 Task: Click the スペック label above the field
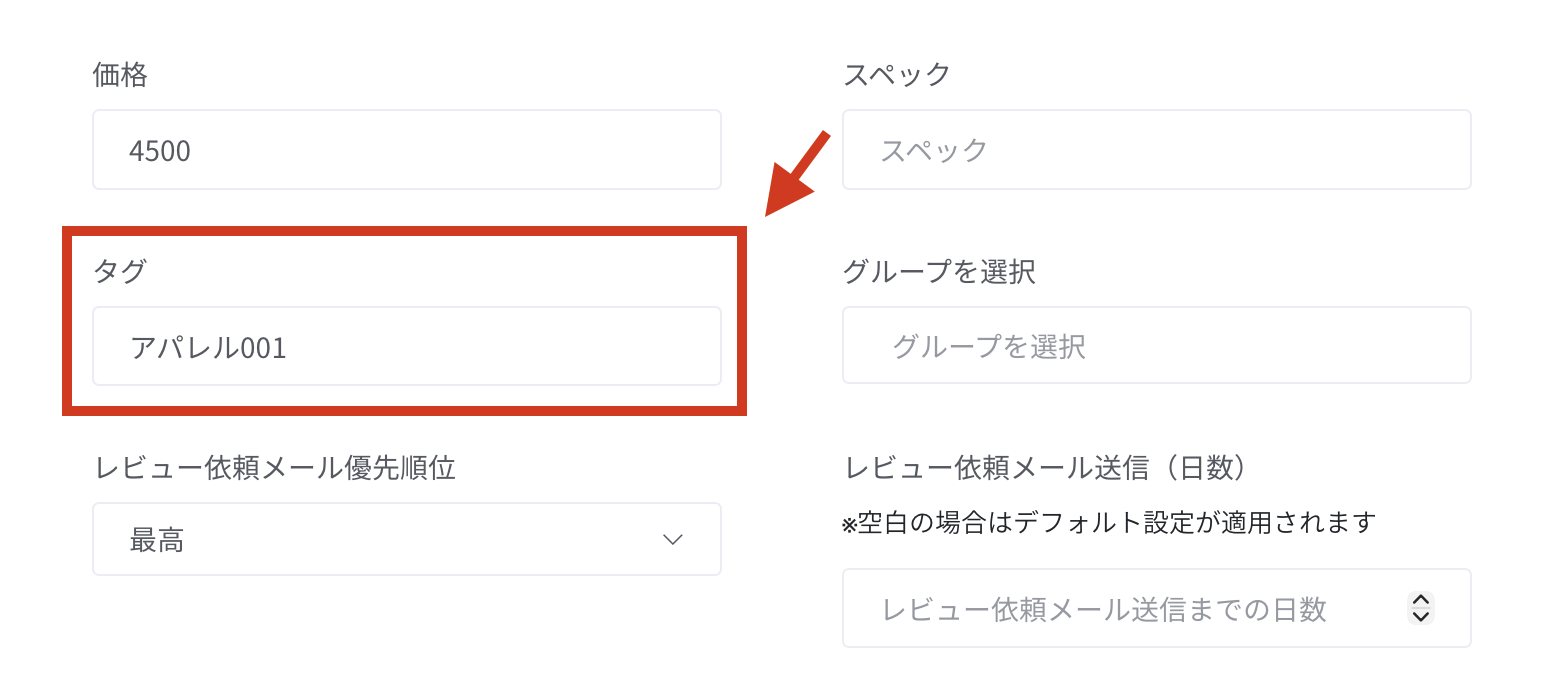[x=897, y=74]
